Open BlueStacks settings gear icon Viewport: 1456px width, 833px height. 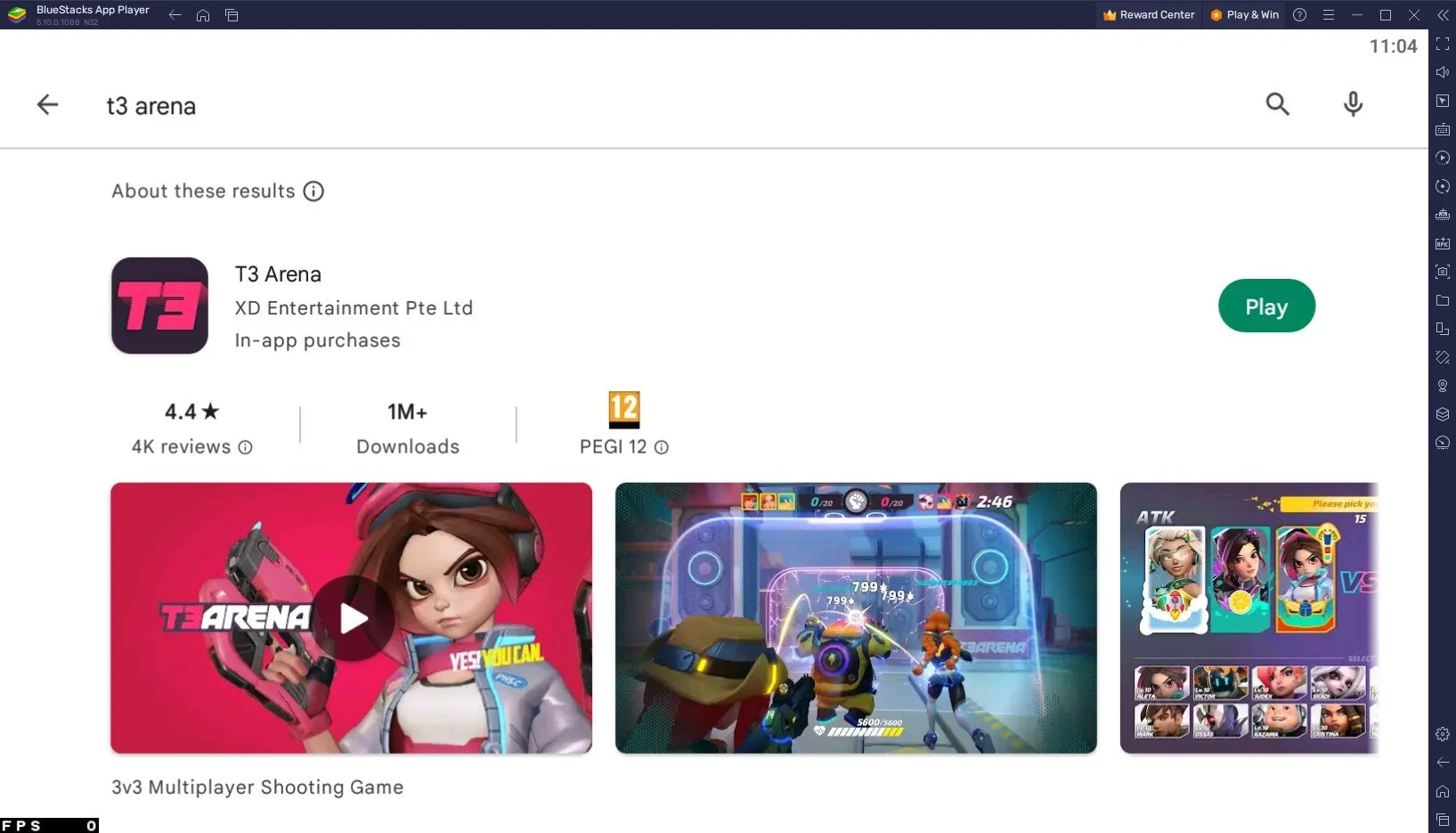1443,734
